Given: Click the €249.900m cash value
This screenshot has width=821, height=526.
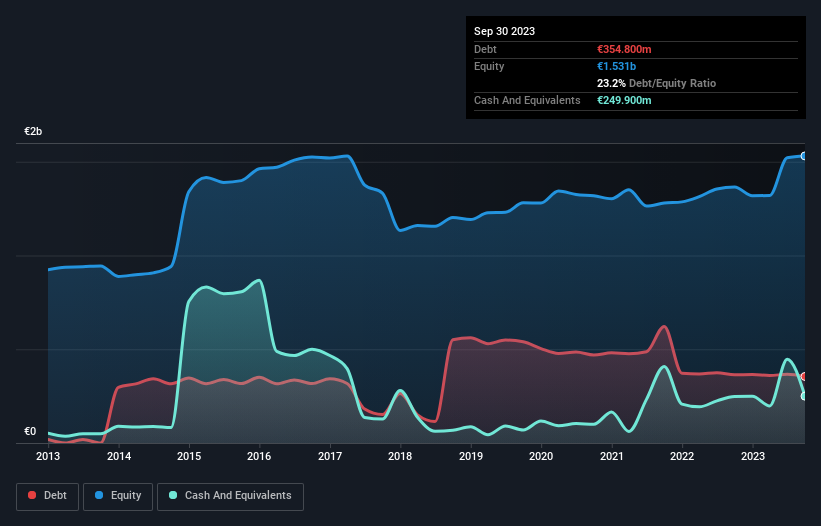Looking at the screenshot, I should 624,100.
